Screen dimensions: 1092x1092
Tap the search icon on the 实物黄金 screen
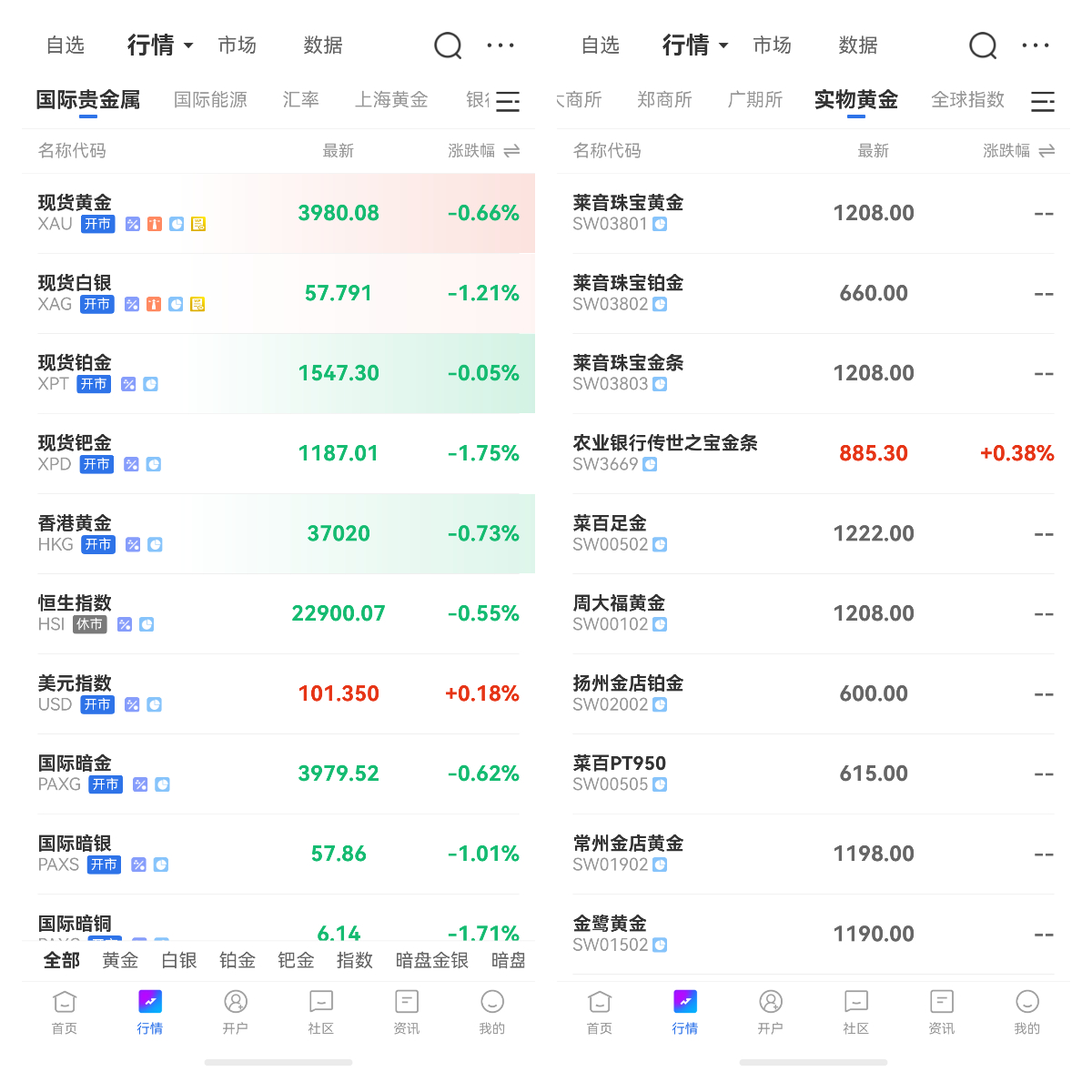(x=983, y=45)
